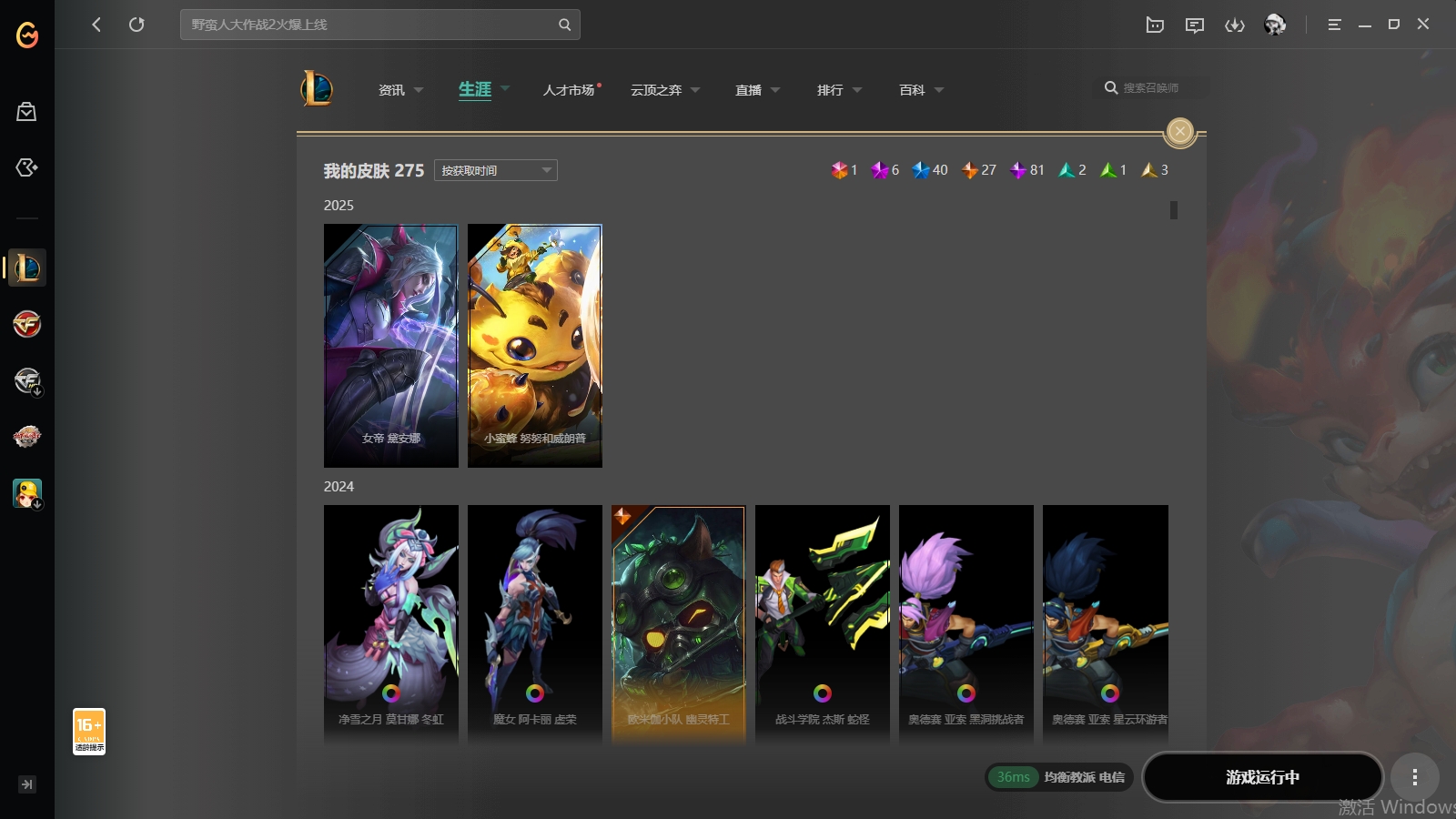
Task: Click the user avatar icon
Action: tap(1275, 25)
